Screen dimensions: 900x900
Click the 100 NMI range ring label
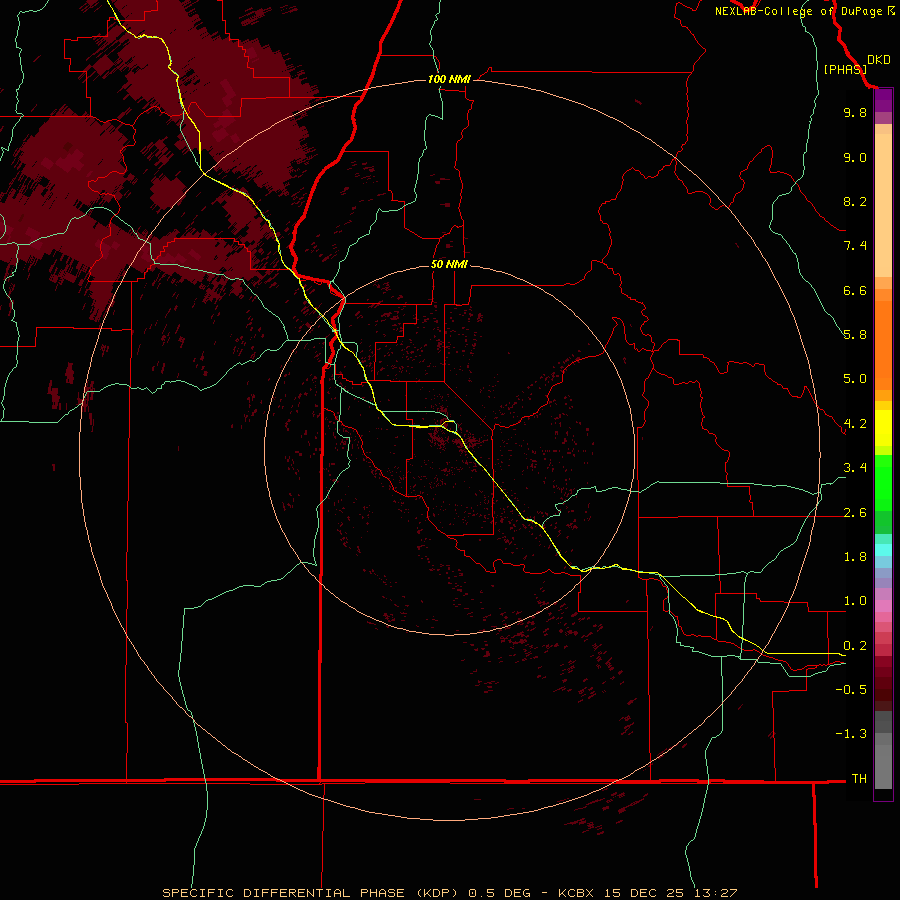click(449, 79)
